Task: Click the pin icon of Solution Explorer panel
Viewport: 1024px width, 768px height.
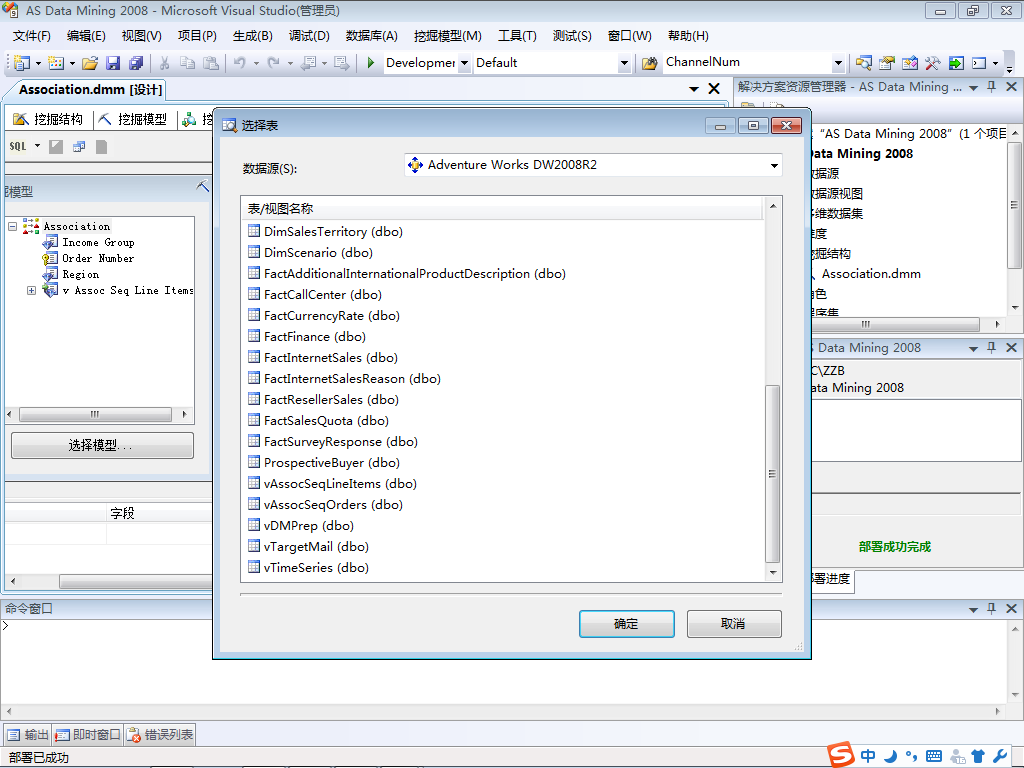Action: point(992,87)
